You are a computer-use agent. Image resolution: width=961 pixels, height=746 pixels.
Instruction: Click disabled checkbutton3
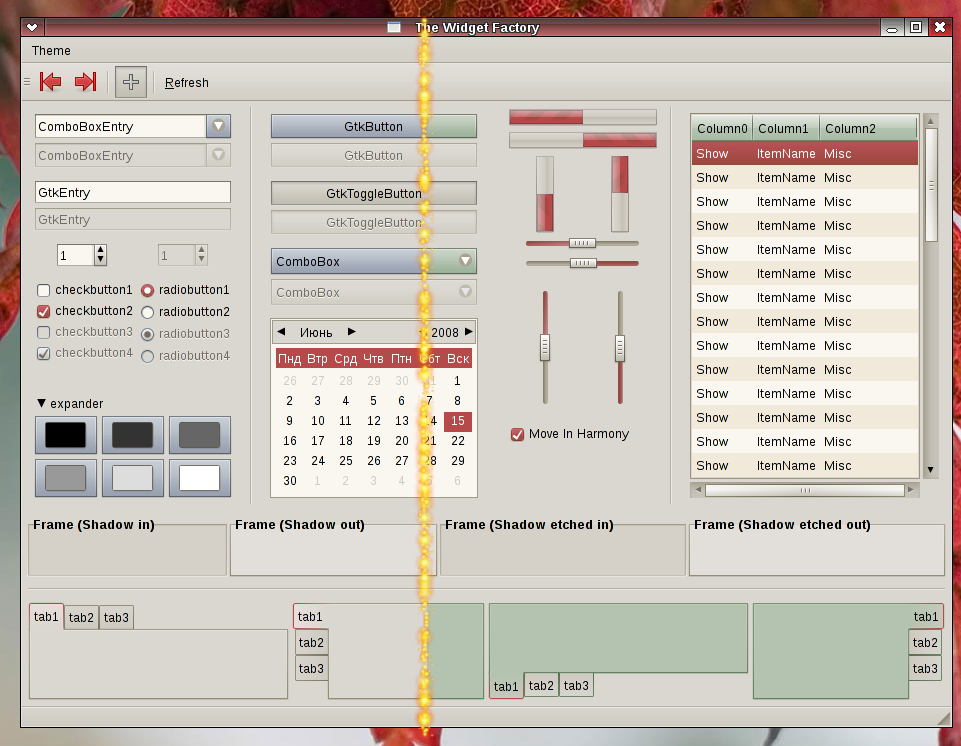point(44,332)
